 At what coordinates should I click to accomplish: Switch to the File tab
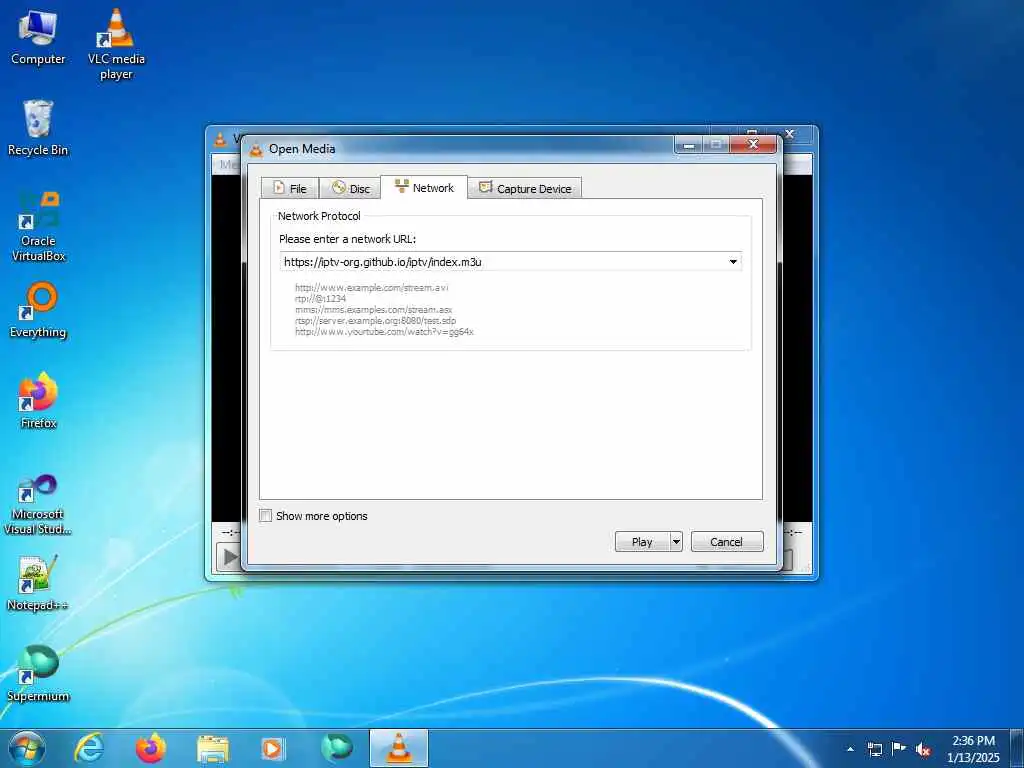coord(289,188)
